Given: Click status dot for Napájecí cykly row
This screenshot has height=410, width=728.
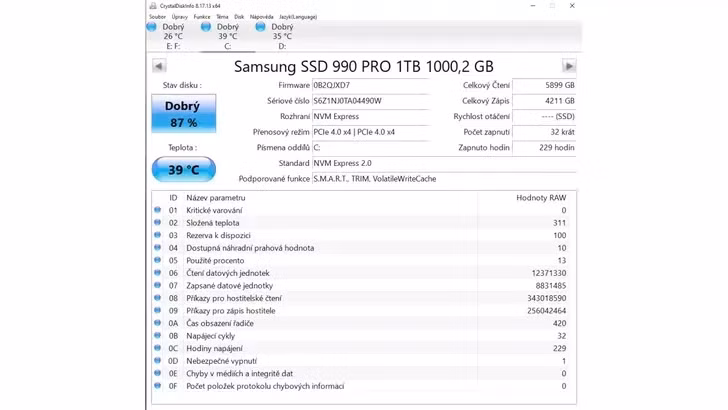Looking at the screenshot, I should coord(158,335).
